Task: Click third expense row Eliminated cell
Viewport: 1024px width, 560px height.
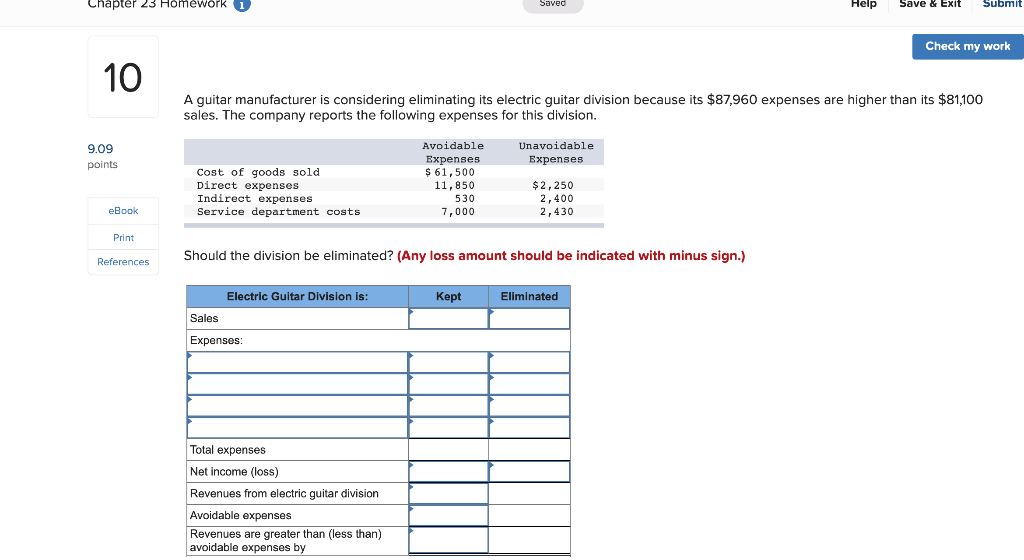Action: click(x=529, y=406)
